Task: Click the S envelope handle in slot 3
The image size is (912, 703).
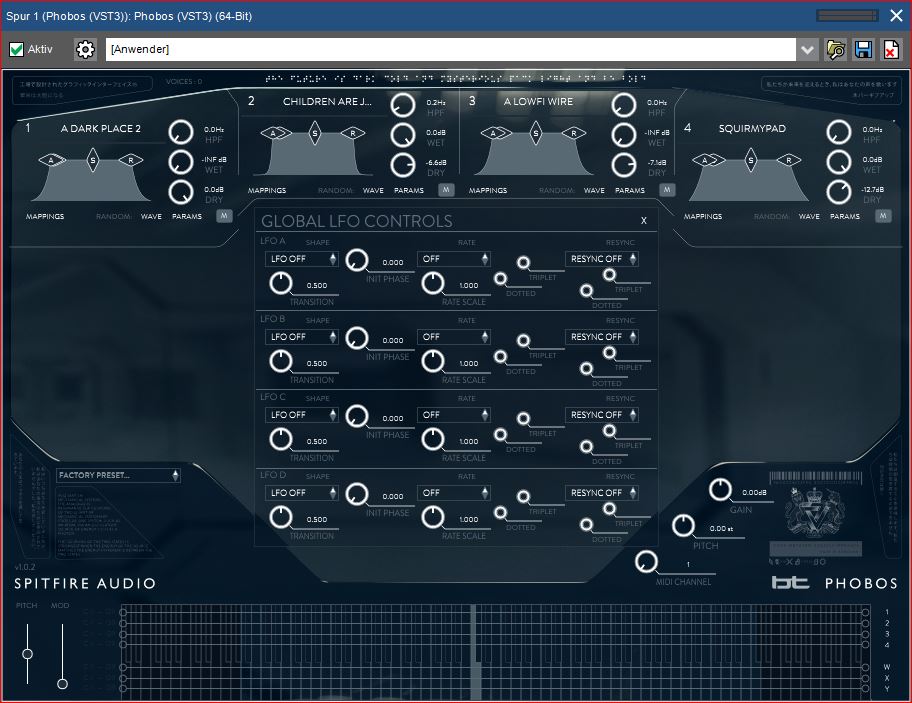Action: (x=536, y=133)
